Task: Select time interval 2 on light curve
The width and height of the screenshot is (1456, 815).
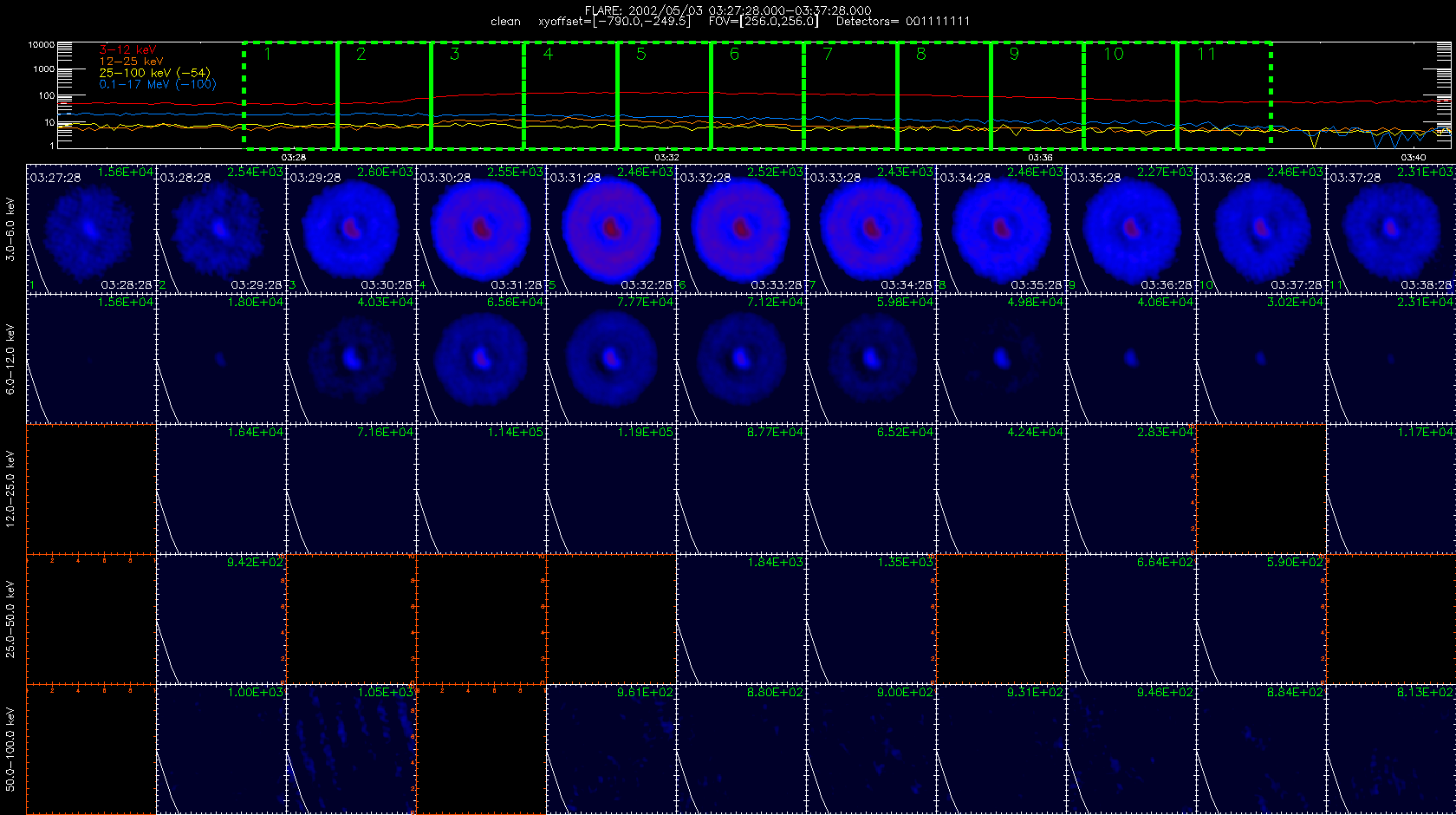Action: (x=384, y=95)
